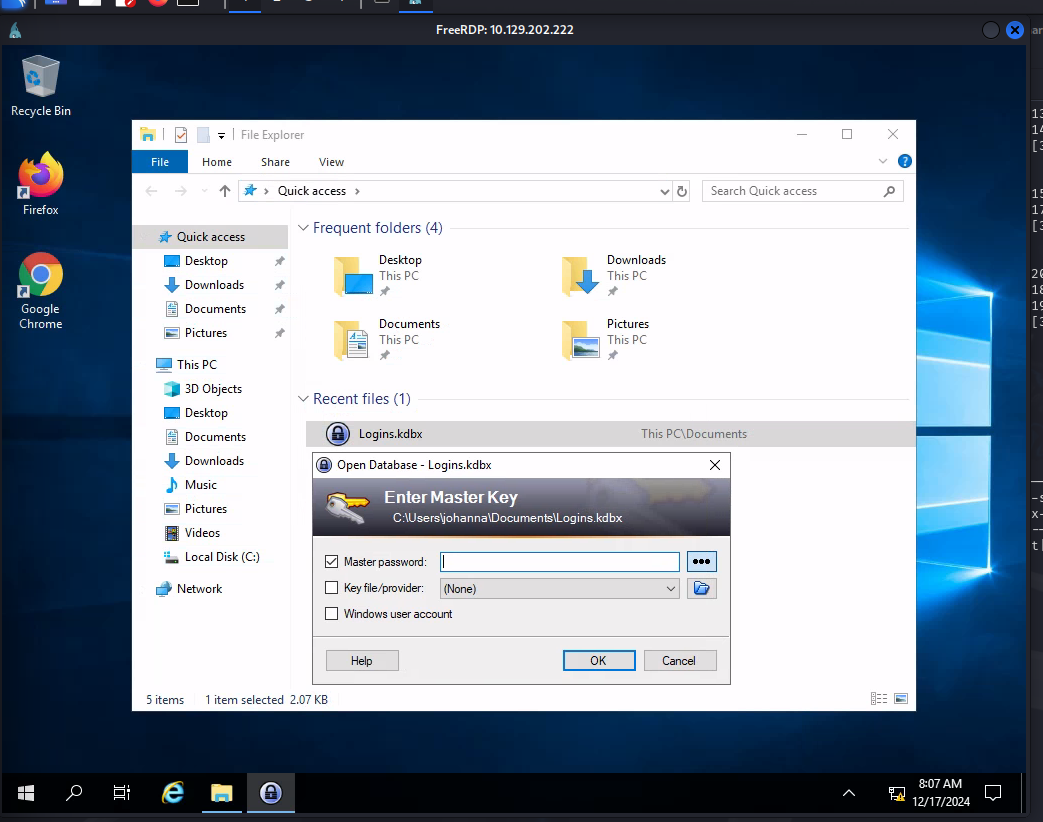Open the File menu tab
1043x822 pixels.
(159, 162)
